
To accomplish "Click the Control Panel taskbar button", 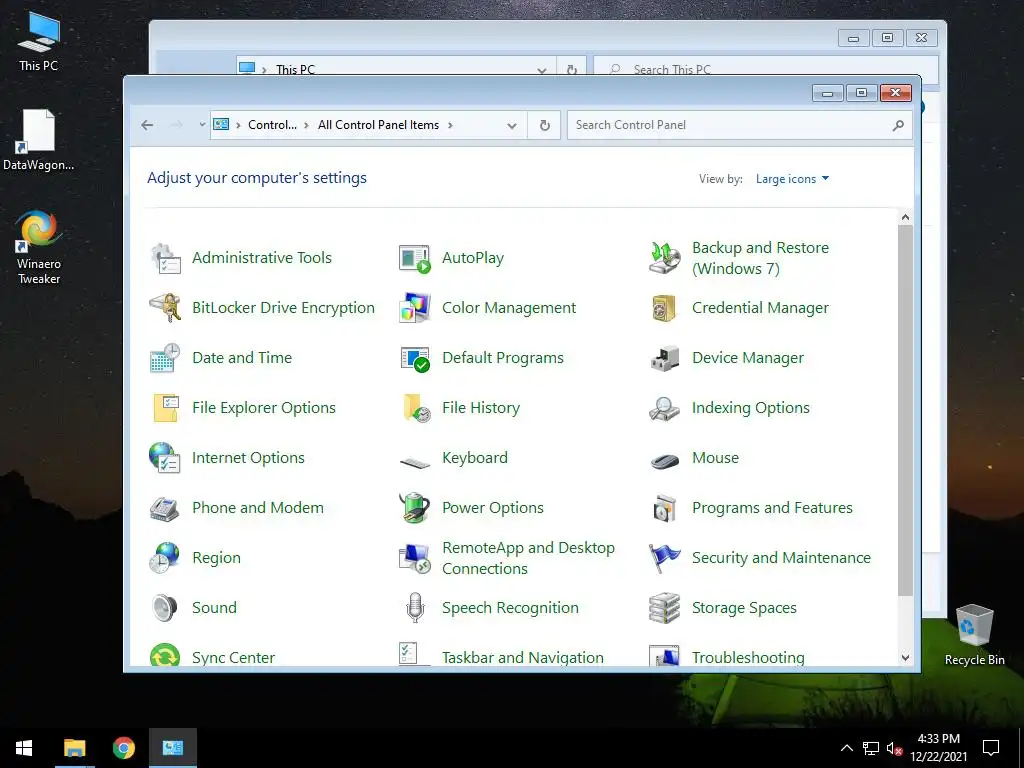I will 172,748.
